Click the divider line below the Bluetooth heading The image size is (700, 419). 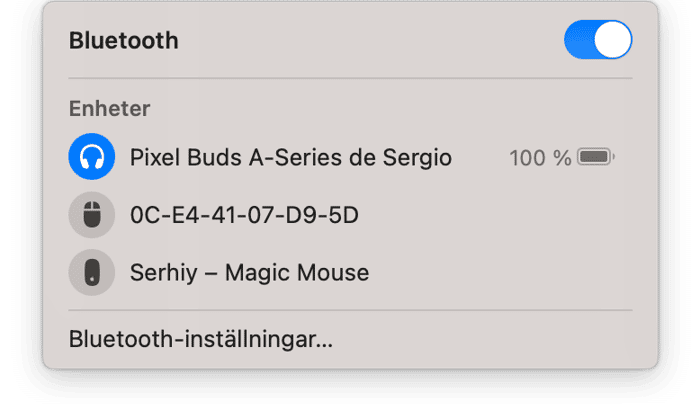pyautogui.click(x=350, y=78)
